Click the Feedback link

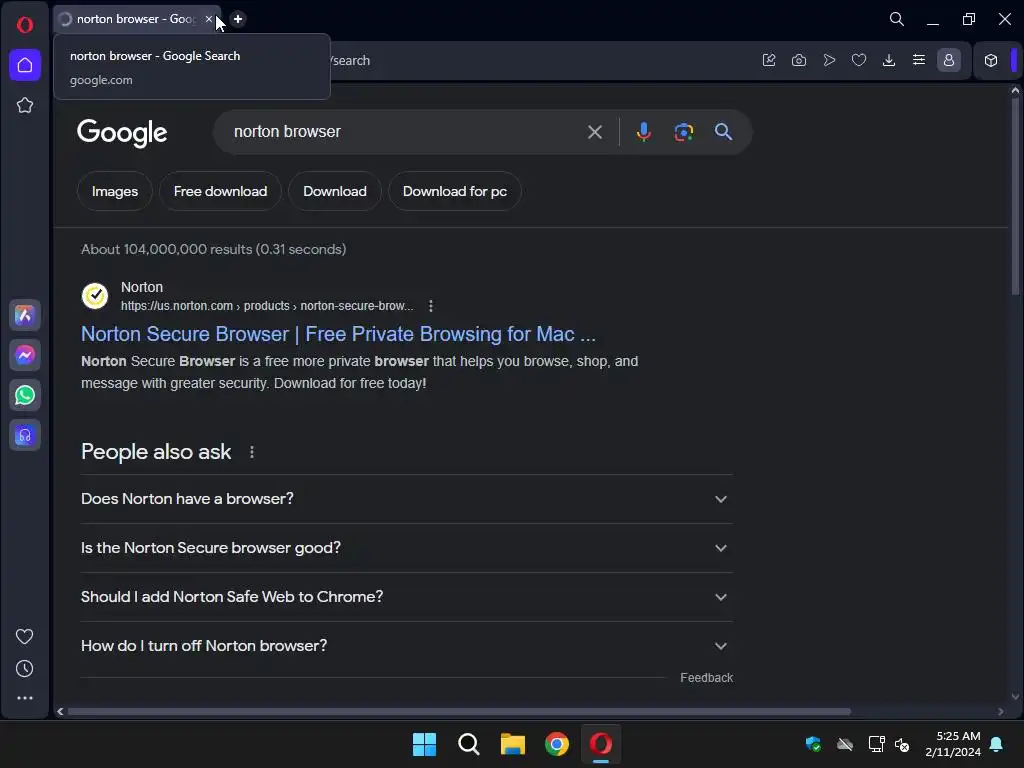(707, 678)
